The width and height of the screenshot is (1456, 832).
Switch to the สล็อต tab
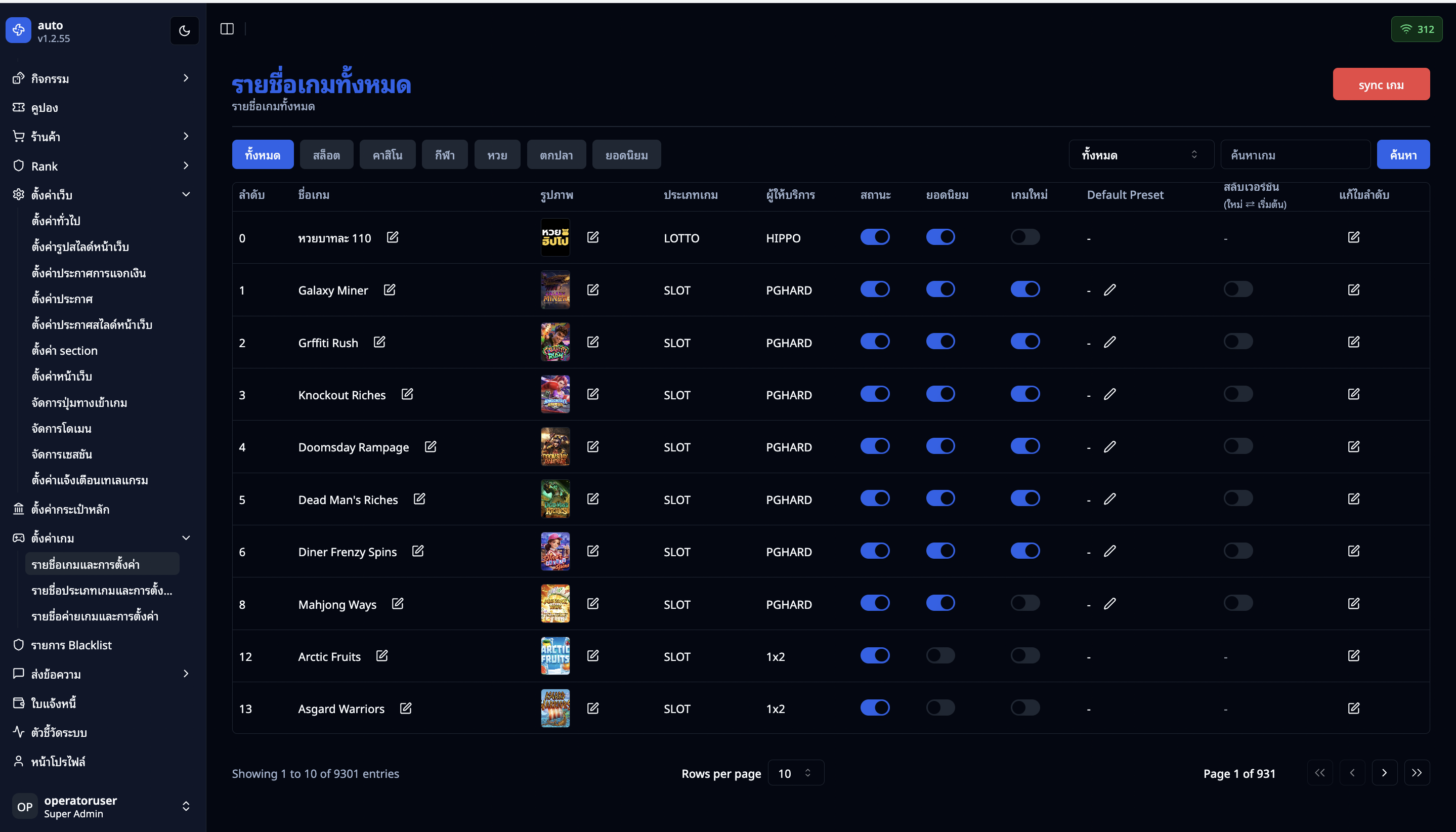click(x=326, y=155)
